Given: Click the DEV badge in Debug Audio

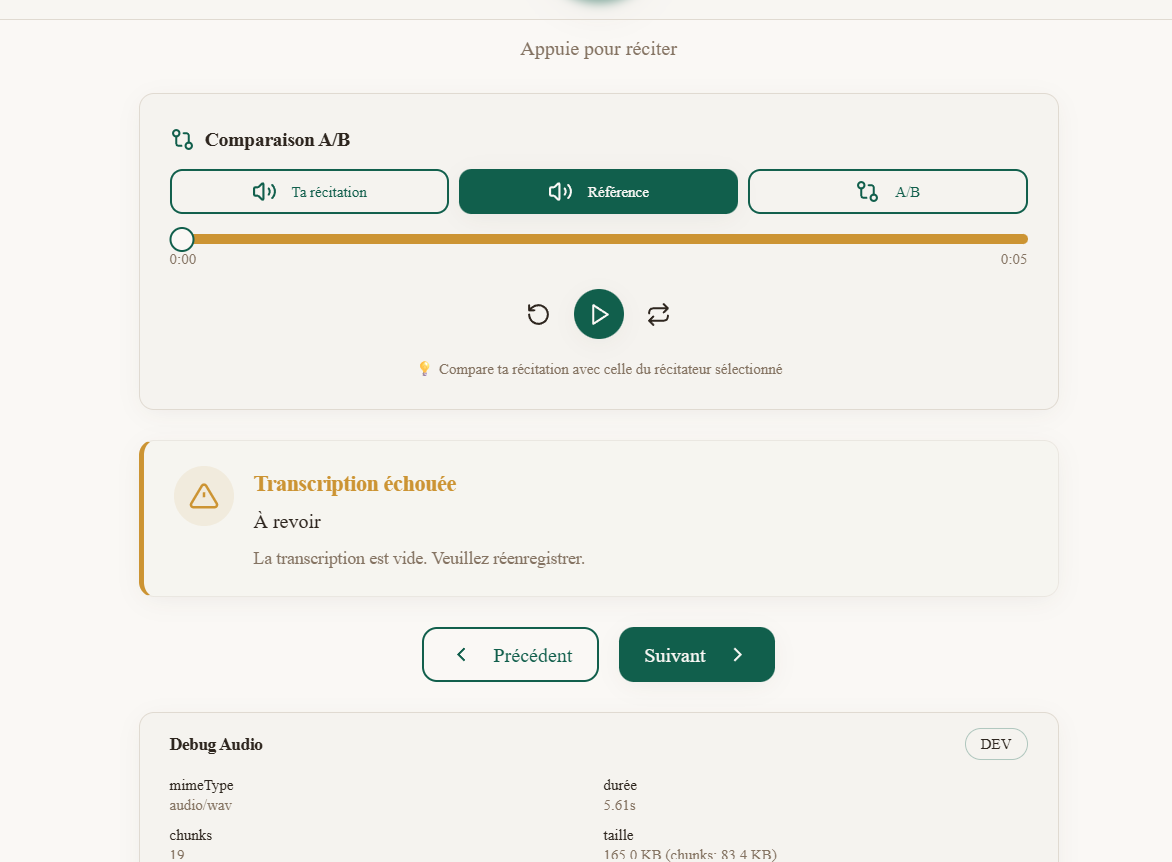Looking at the screenshot, I should (x=995, y=744).
